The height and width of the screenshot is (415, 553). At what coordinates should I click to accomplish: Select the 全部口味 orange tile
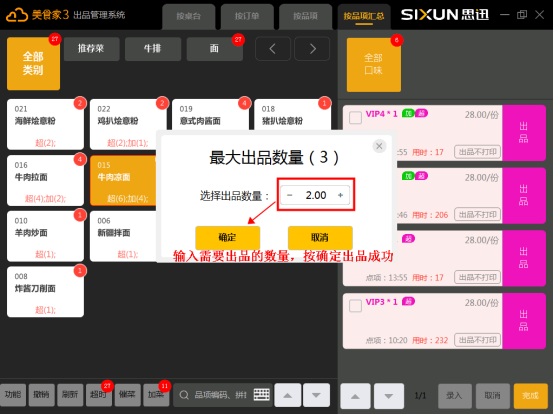[x=373, y=65]
